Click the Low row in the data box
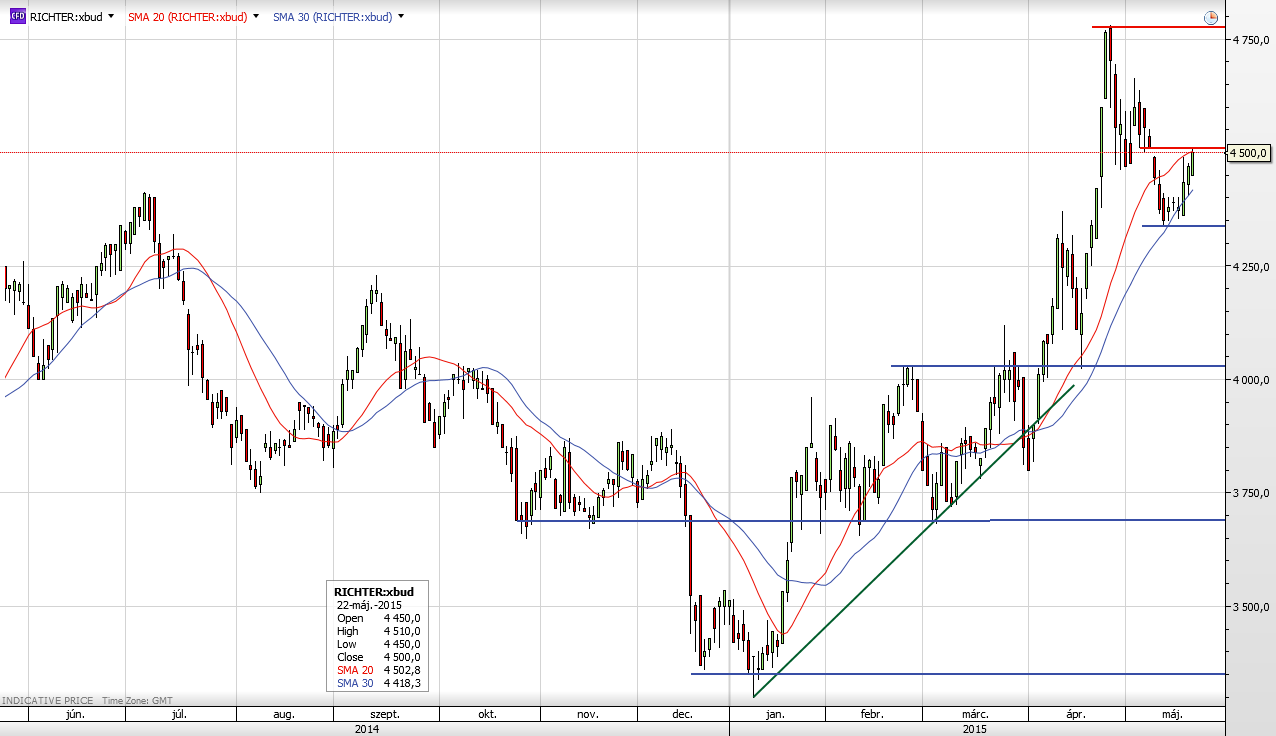 click(380, 644)
